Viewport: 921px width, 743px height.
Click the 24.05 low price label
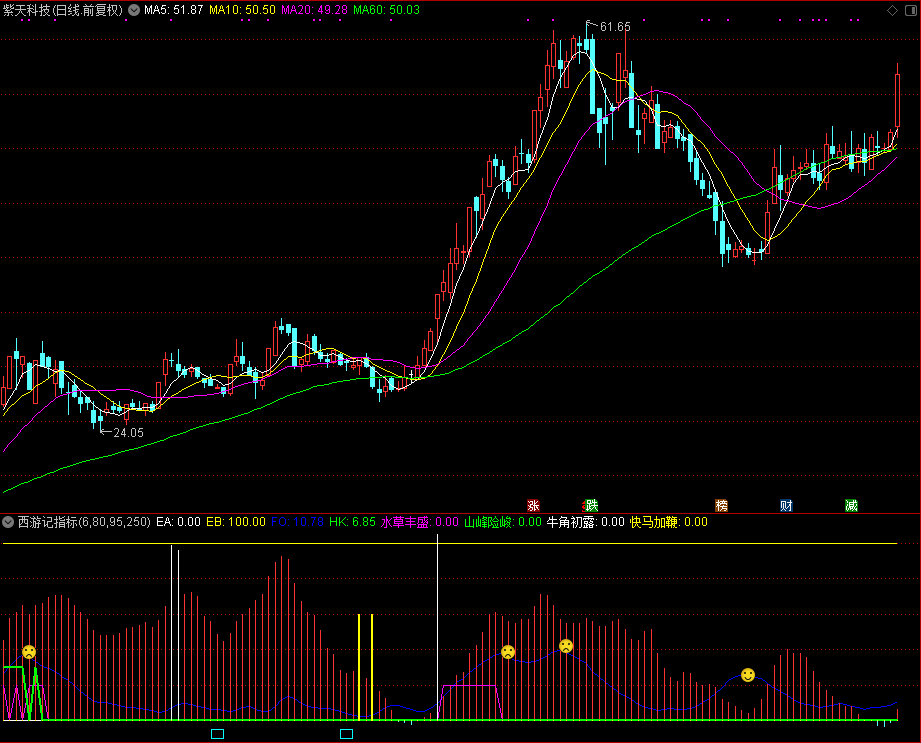point(128,433)
